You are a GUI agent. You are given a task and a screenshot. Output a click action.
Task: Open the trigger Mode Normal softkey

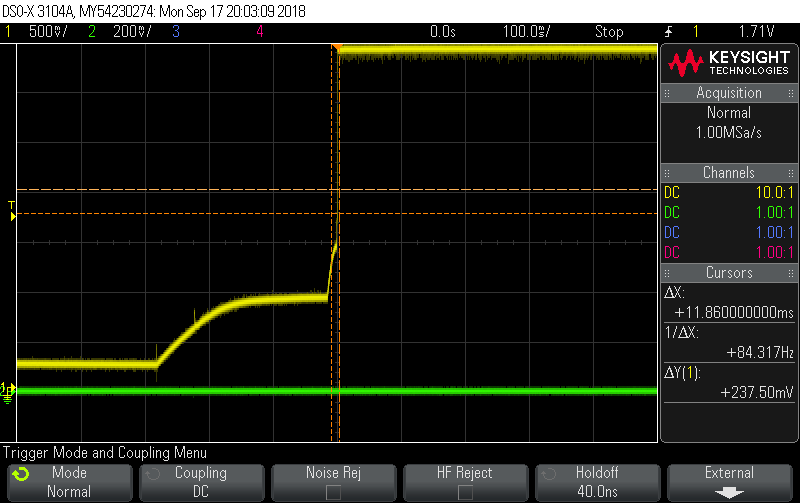(x=70, y=482)
